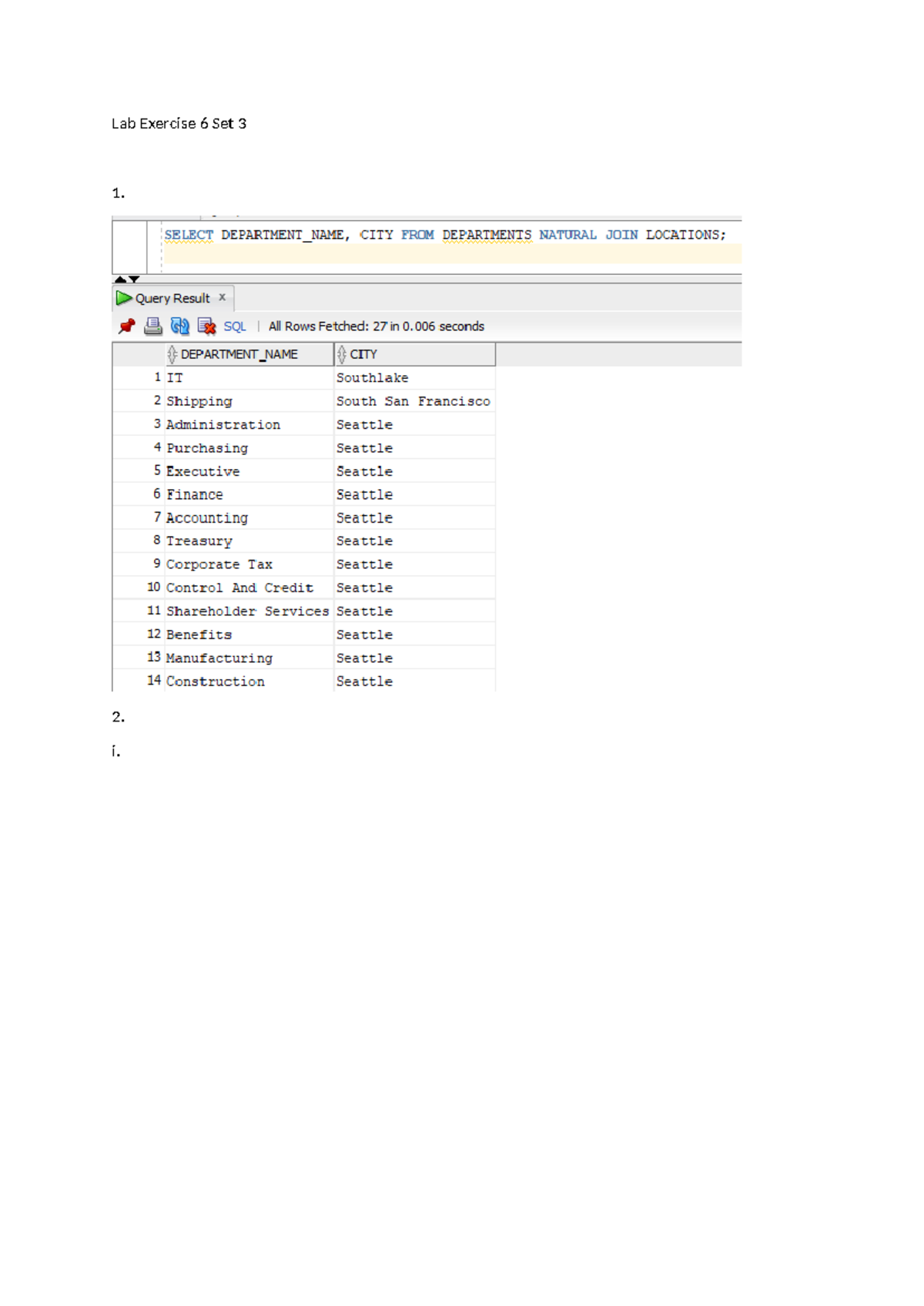Select the South San Francisco cell
This screenshot has width=924, height=1306.
(x=415, y=401)
